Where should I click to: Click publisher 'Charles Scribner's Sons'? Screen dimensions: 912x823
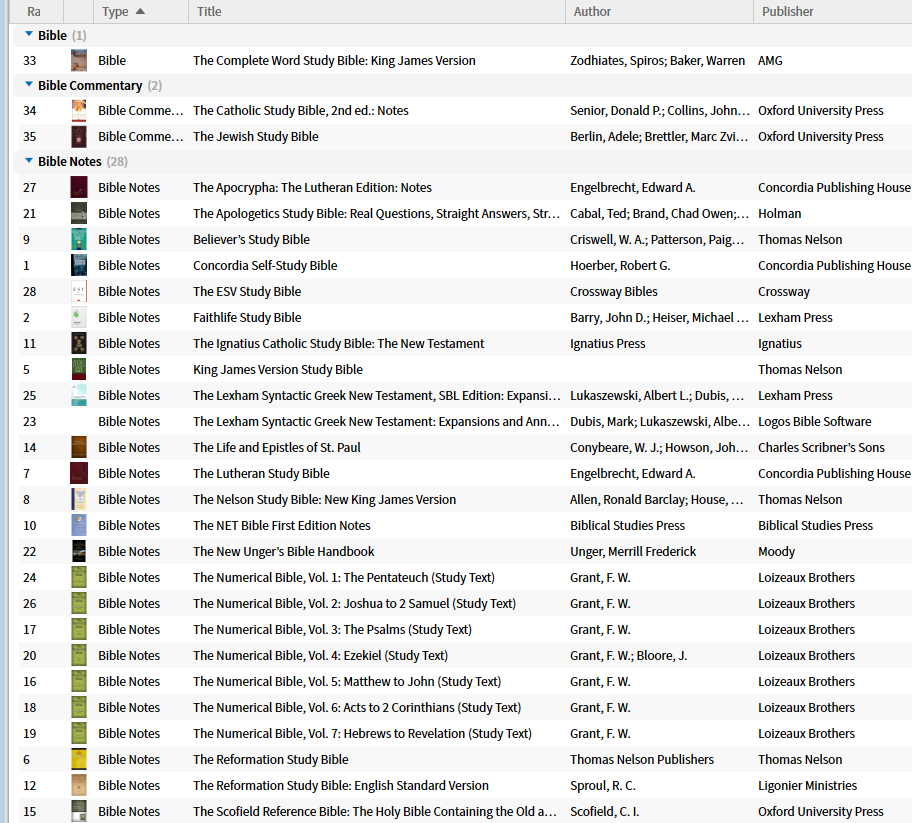[821, 448]
